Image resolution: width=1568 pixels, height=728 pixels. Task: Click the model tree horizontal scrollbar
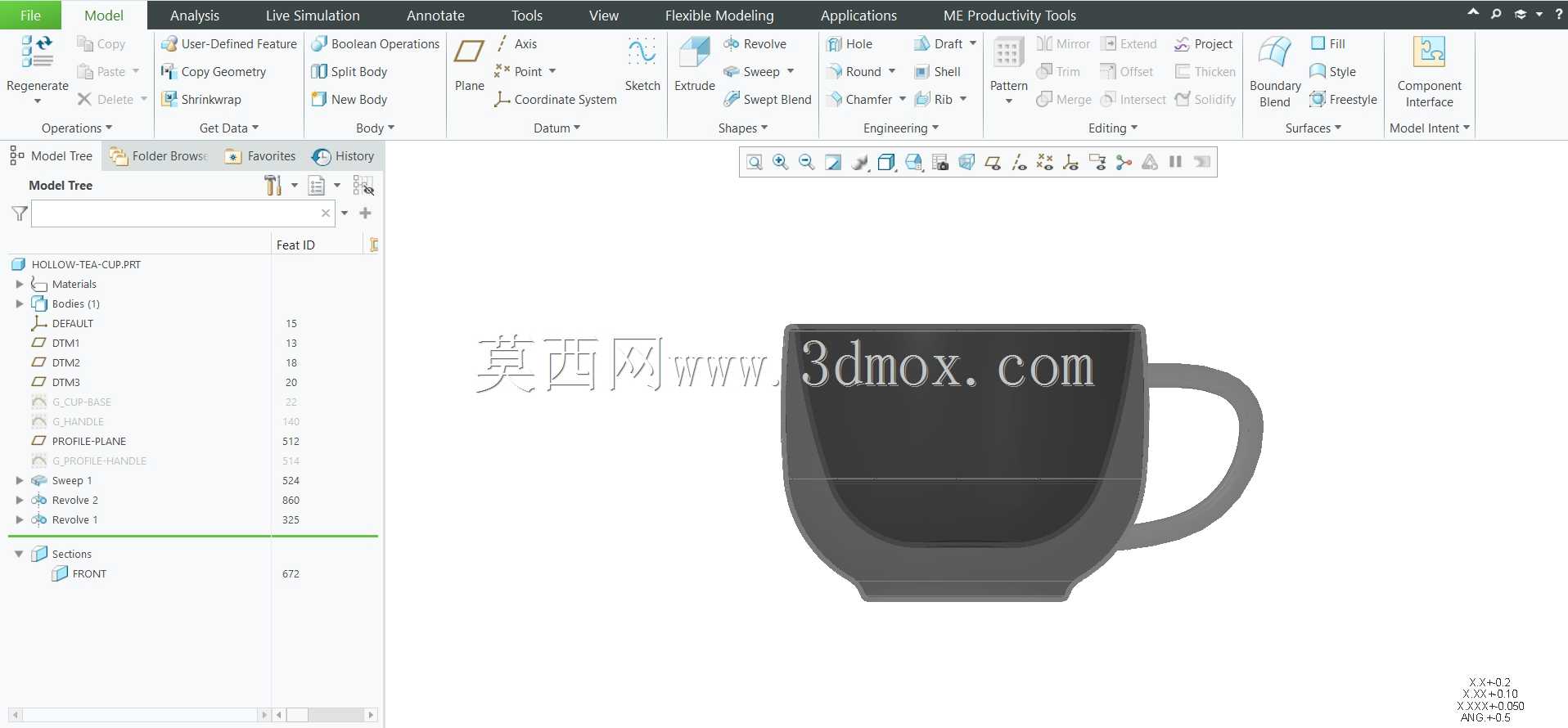[138, 715]
